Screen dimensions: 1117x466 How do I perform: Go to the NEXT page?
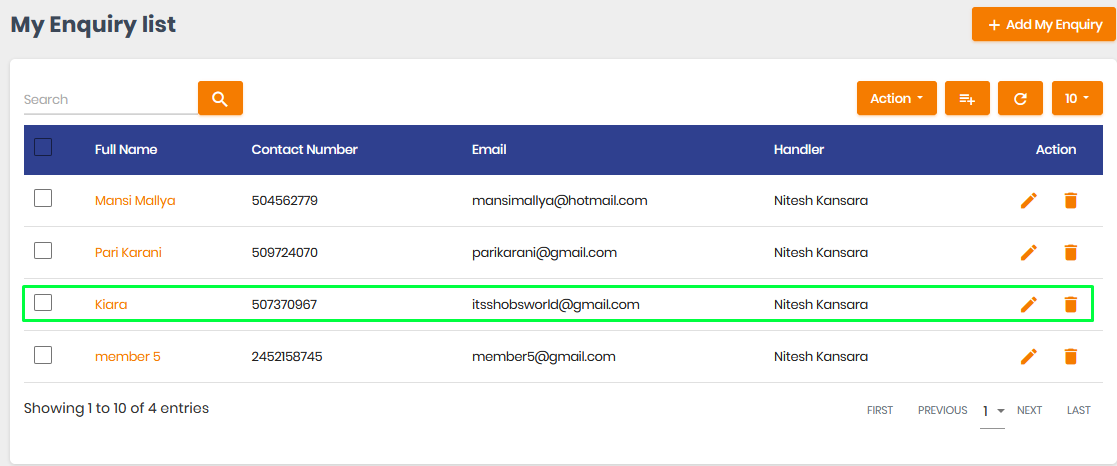pos(1029,410)
